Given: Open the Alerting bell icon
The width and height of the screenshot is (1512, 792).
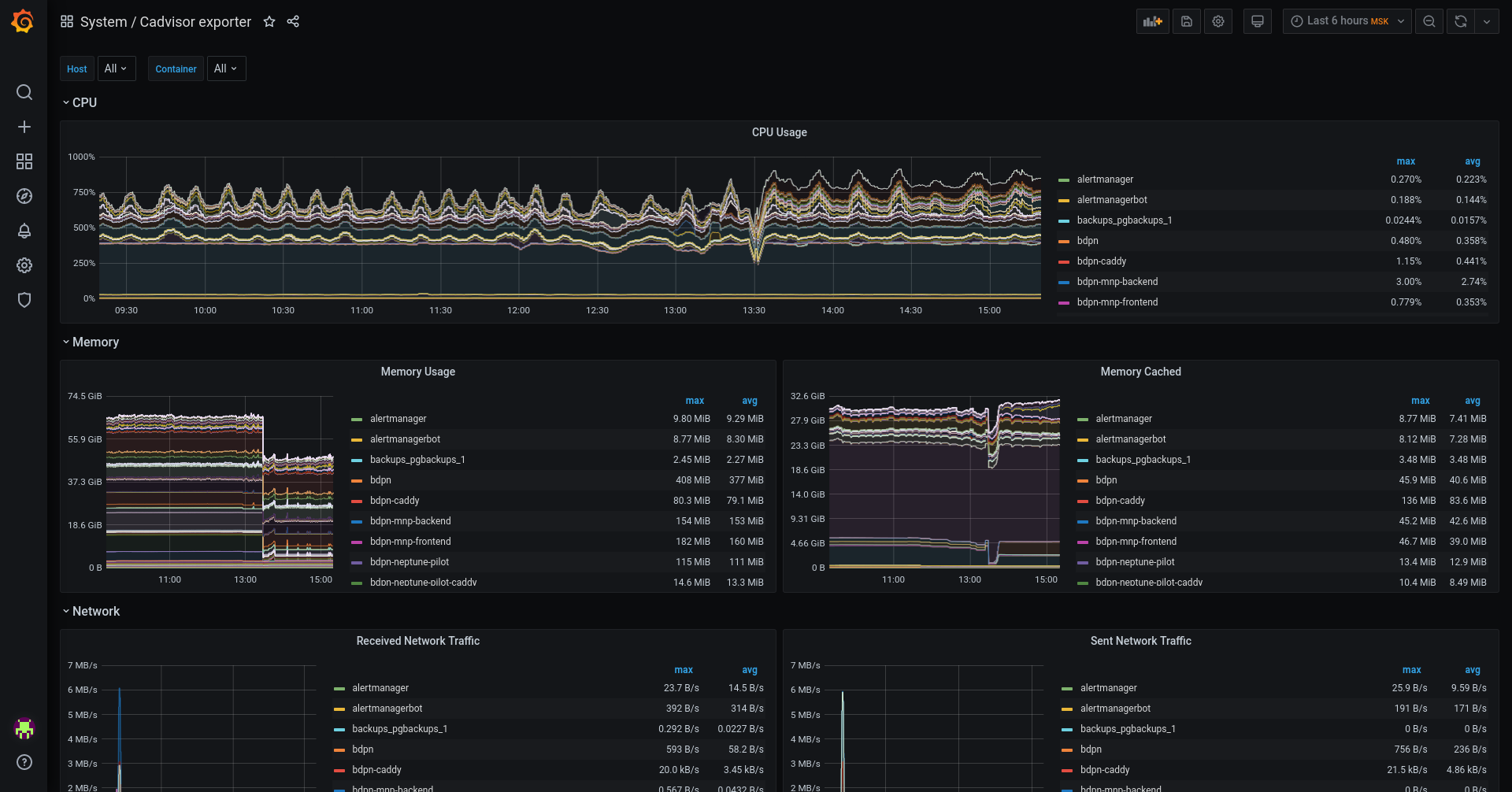Looking at the screenshot, I should [24, 231].
